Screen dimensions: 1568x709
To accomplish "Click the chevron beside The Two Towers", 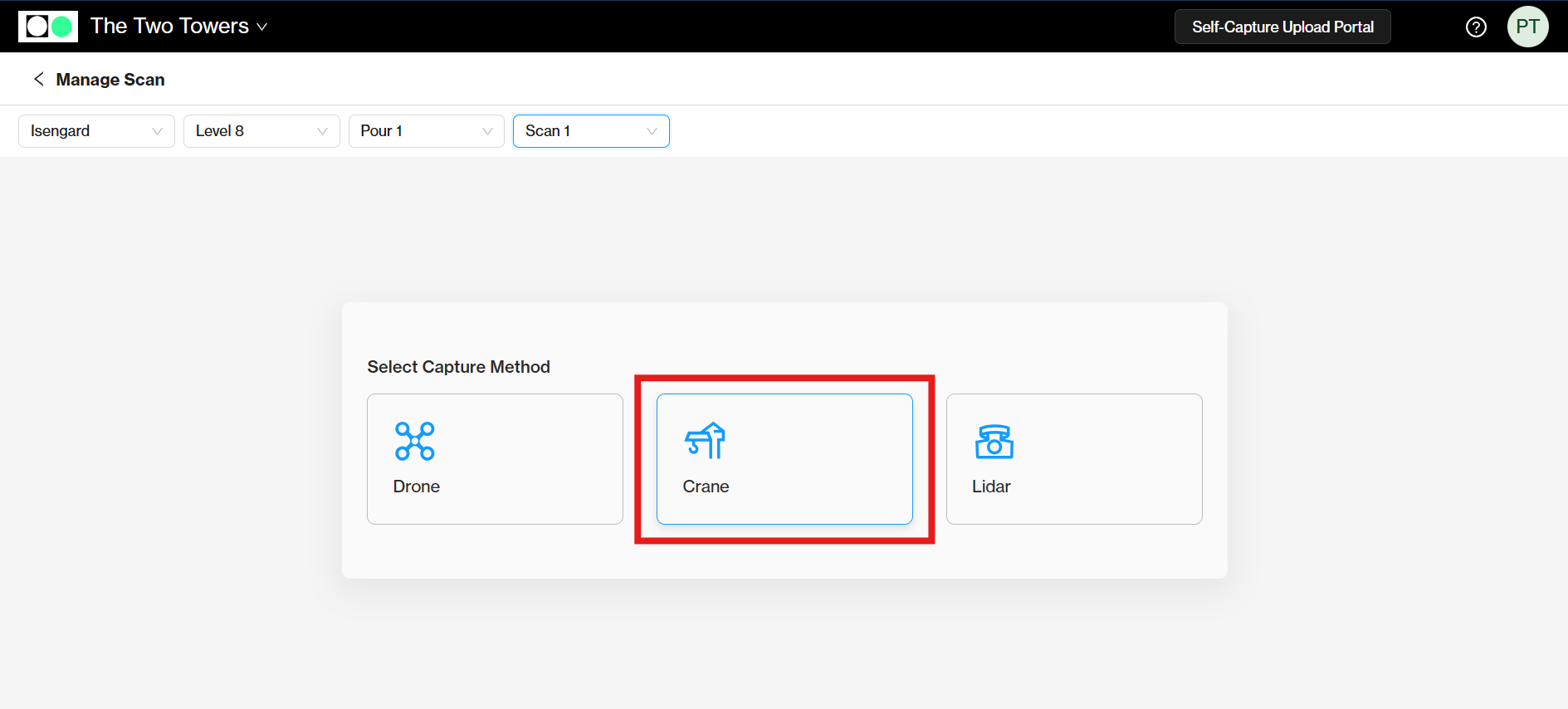I will [262, 27].
